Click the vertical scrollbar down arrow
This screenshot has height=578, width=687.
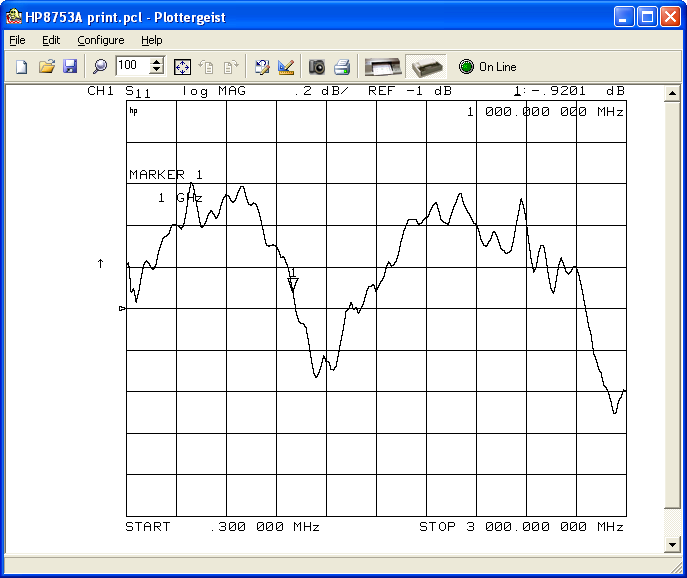coord(672,544)
